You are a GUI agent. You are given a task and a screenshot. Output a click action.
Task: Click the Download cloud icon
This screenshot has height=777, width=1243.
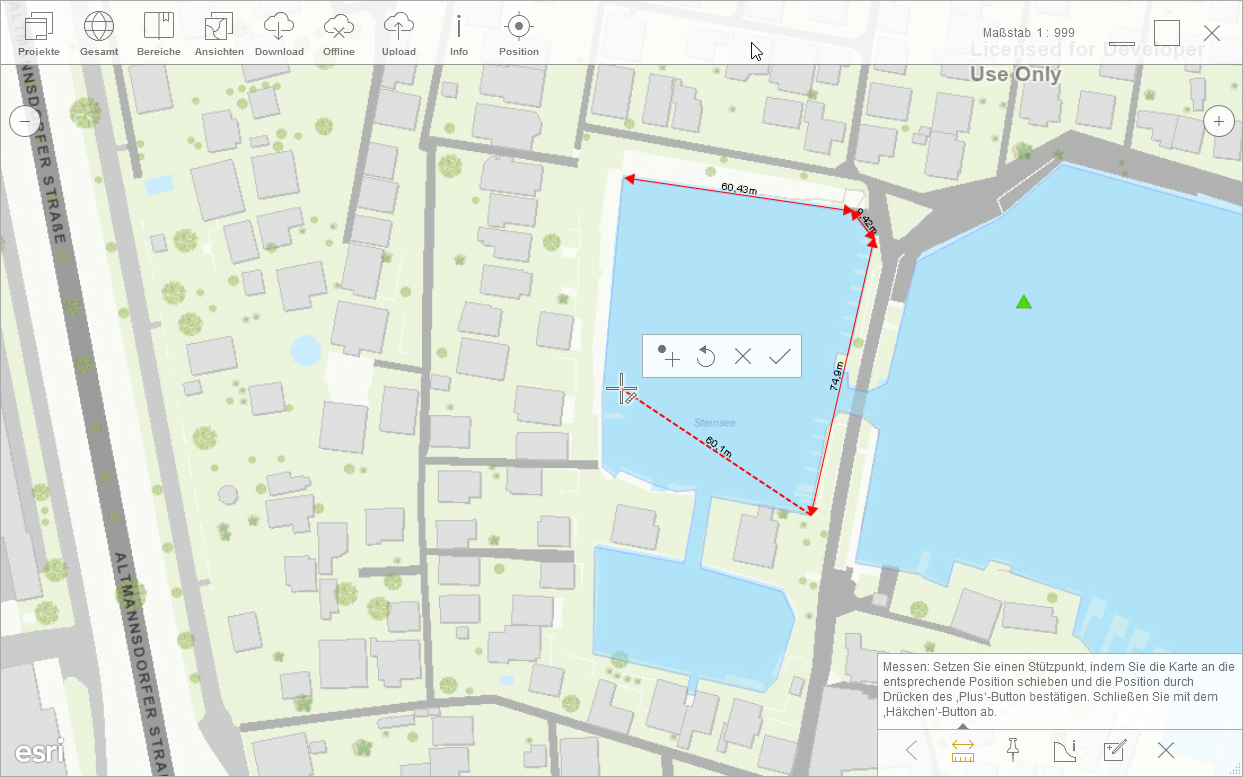click(279, 33)
